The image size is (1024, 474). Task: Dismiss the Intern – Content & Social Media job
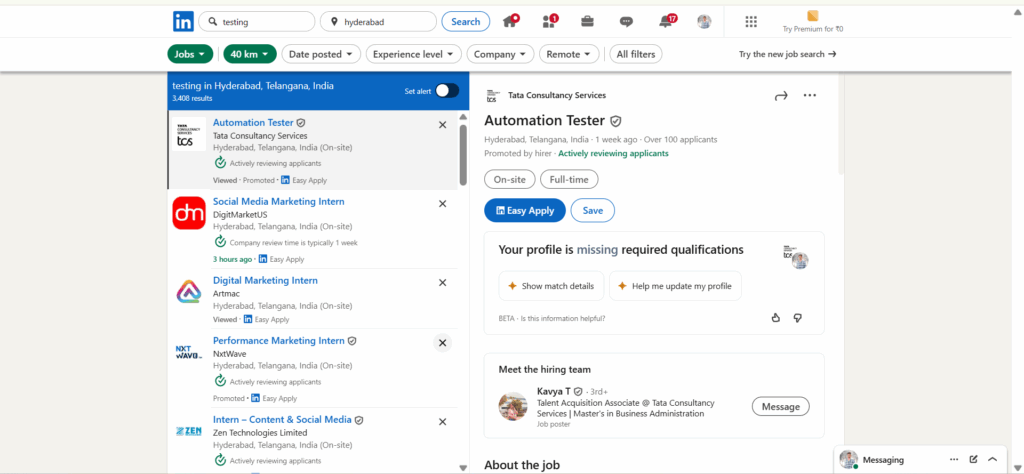[442, 422]
